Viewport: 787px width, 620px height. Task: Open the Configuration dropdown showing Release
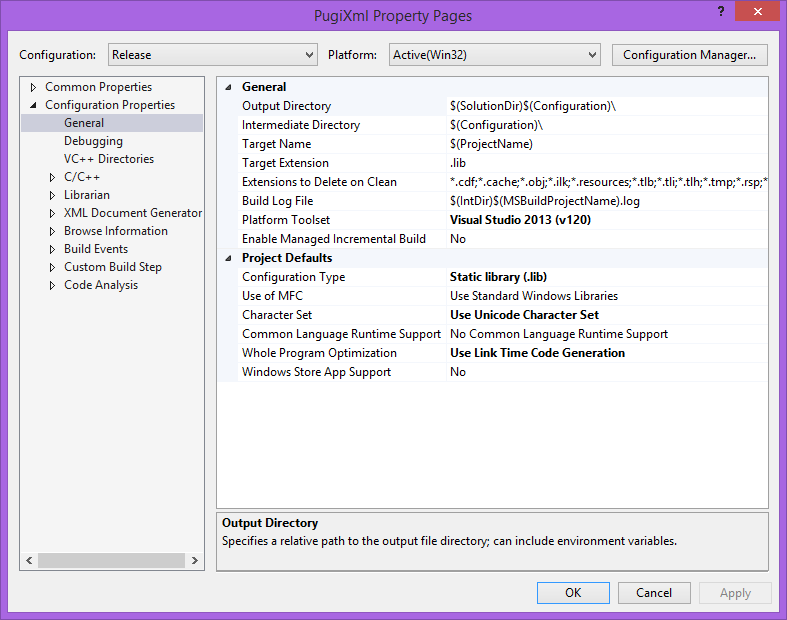(x=212, y=55)
